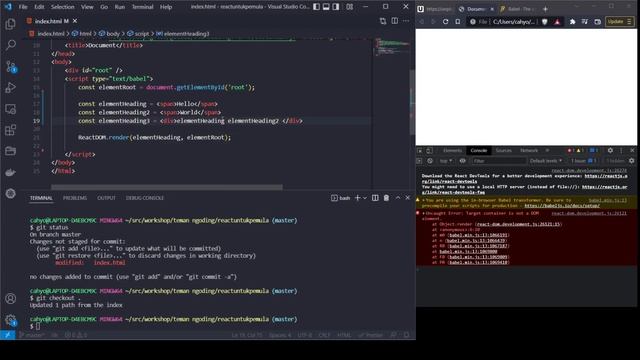The image size is (640, 360).
Task: Customize layout icon in VS Code title bar
Action: pyautogui.click(x=350, y=7)
